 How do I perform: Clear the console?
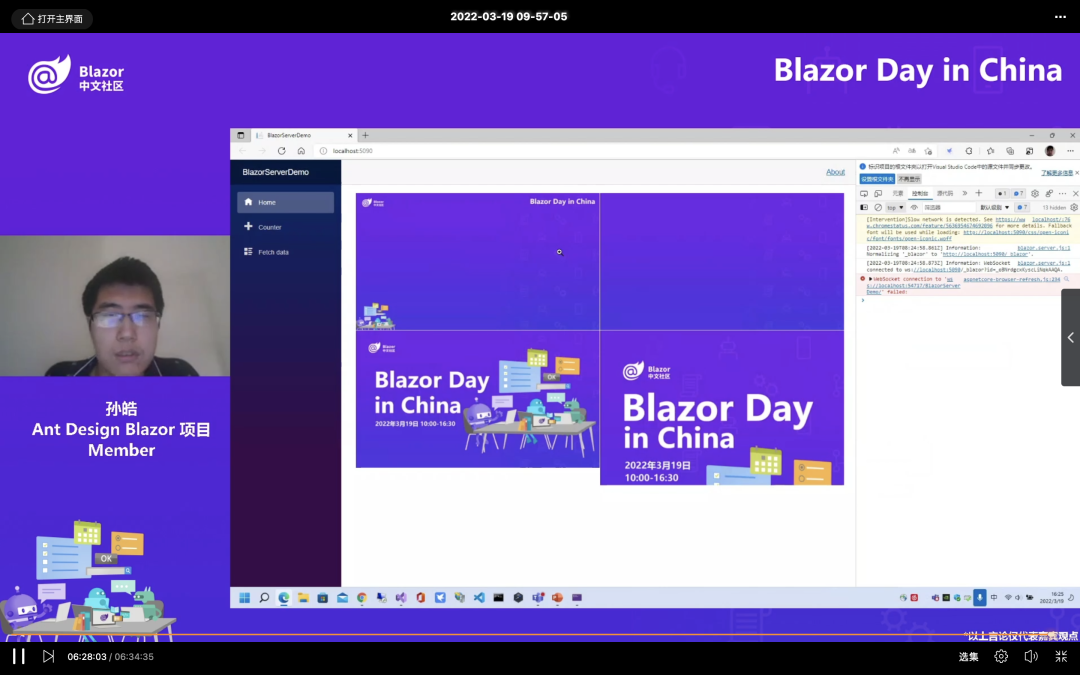point(878,207)
